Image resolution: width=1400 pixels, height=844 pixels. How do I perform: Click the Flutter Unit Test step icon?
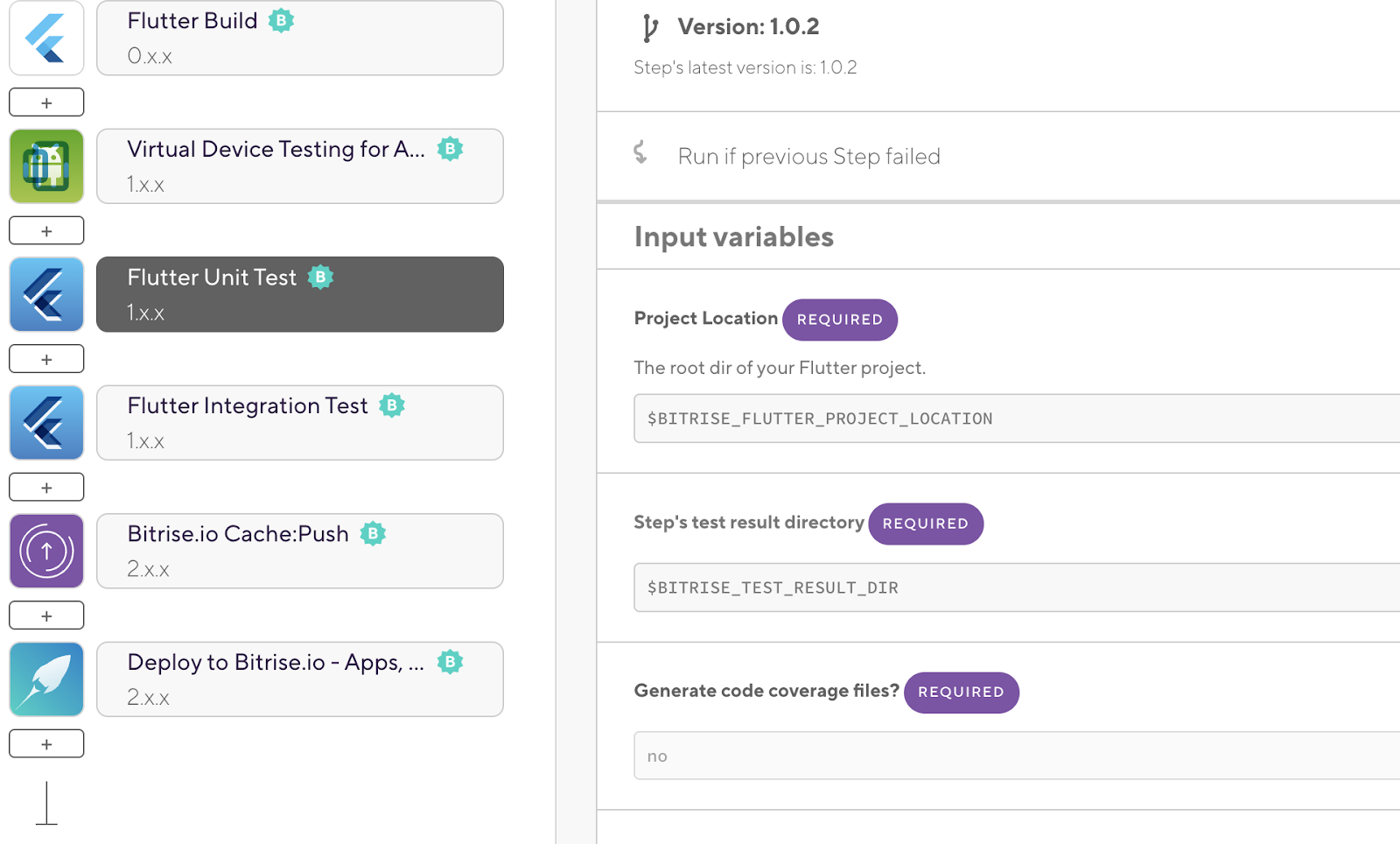coord(46,294)
